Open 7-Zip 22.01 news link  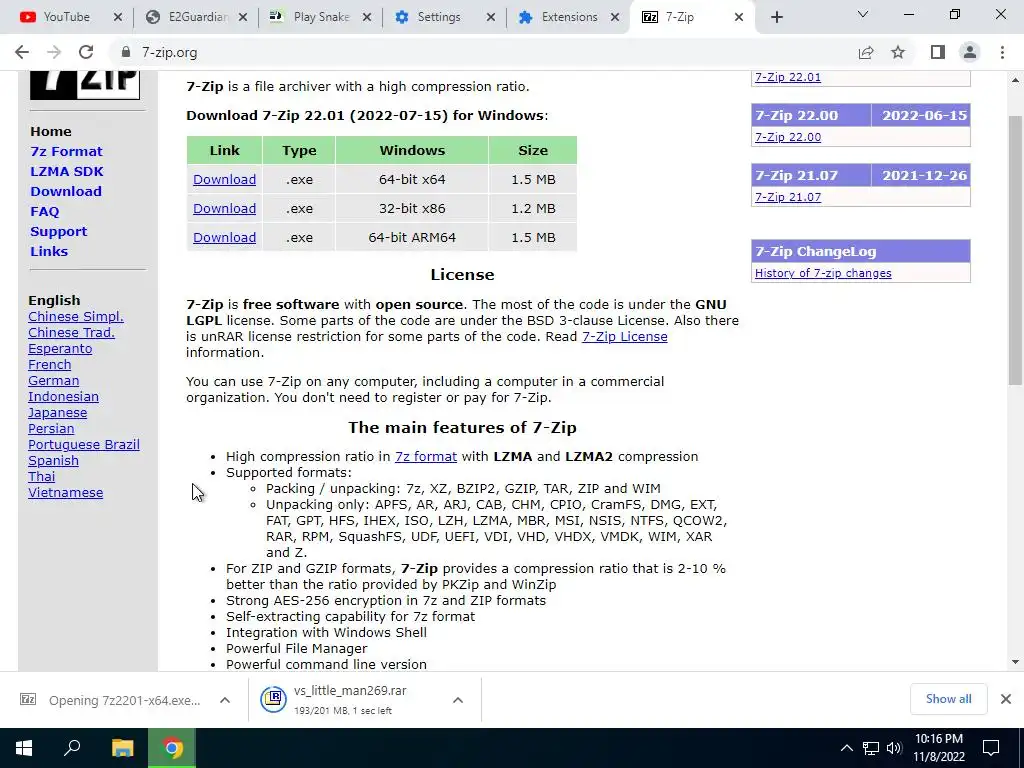coord(788,77)
